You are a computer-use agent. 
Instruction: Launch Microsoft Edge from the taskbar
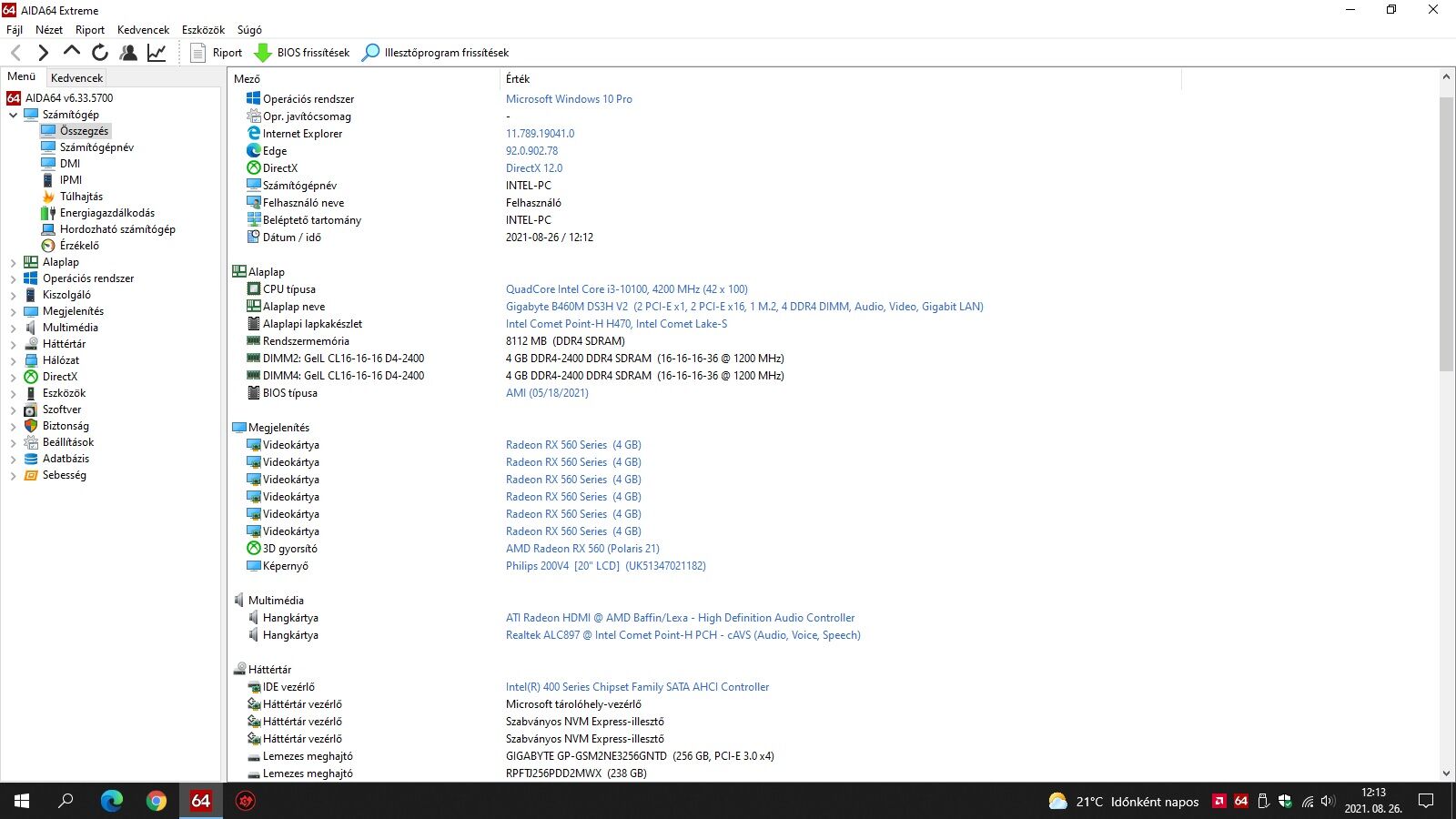point(111,801)
